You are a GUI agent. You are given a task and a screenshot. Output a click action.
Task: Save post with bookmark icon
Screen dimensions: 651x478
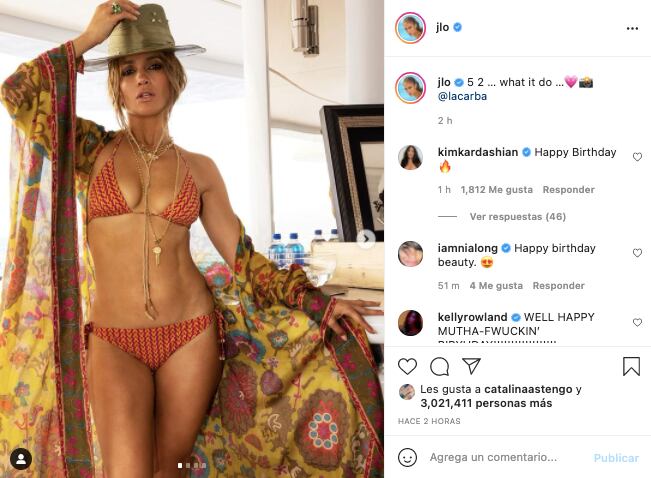tap(631, 367)
